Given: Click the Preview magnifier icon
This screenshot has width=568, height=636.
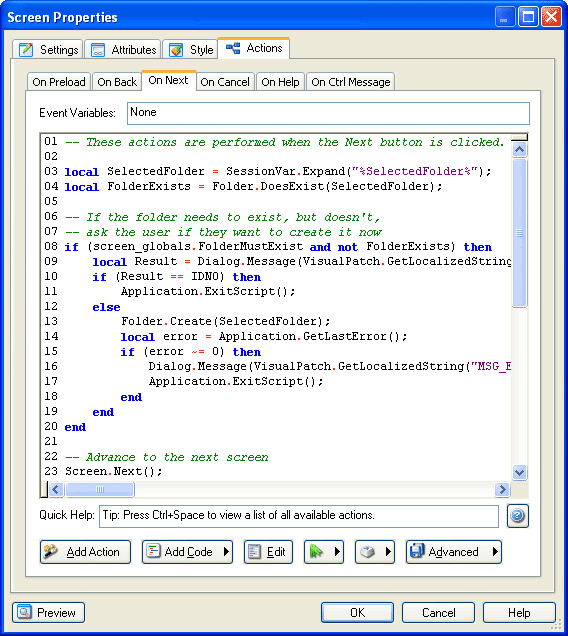Looking at the screenshot, I should pyautogui.click(x=24, y=612).
